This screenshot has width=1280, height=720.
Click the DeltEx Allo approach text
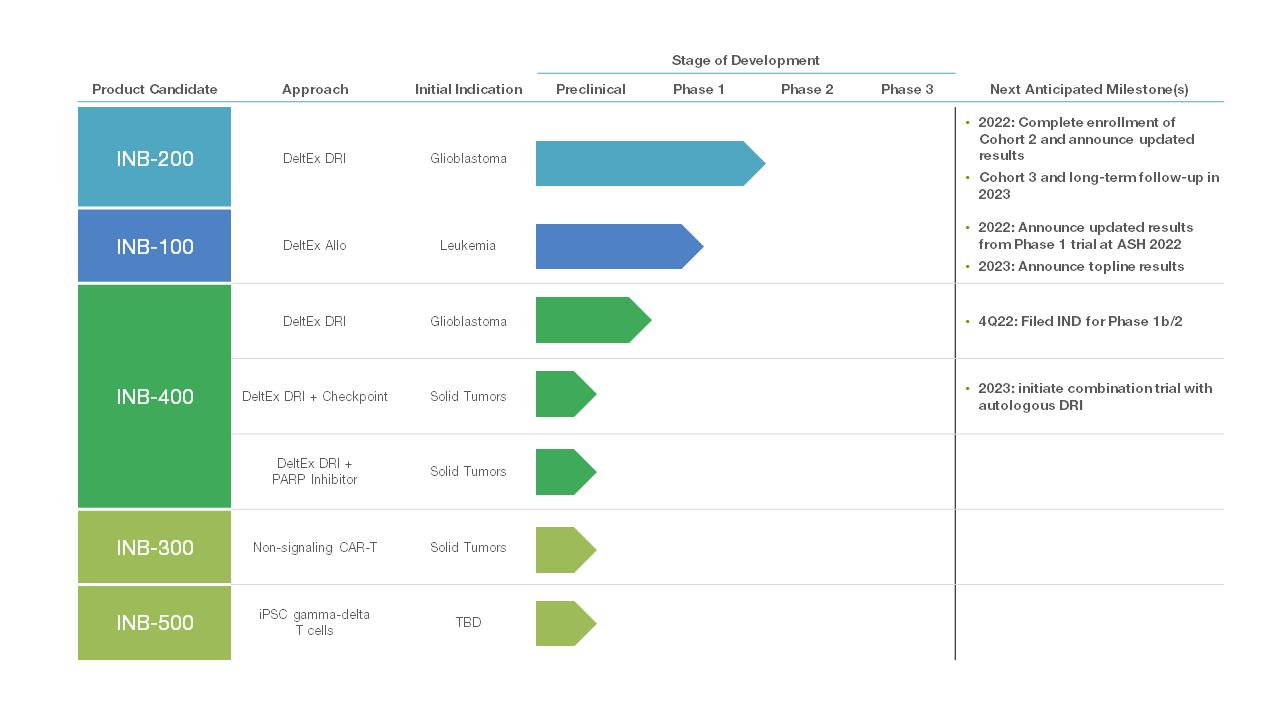(x=314, y=245)
